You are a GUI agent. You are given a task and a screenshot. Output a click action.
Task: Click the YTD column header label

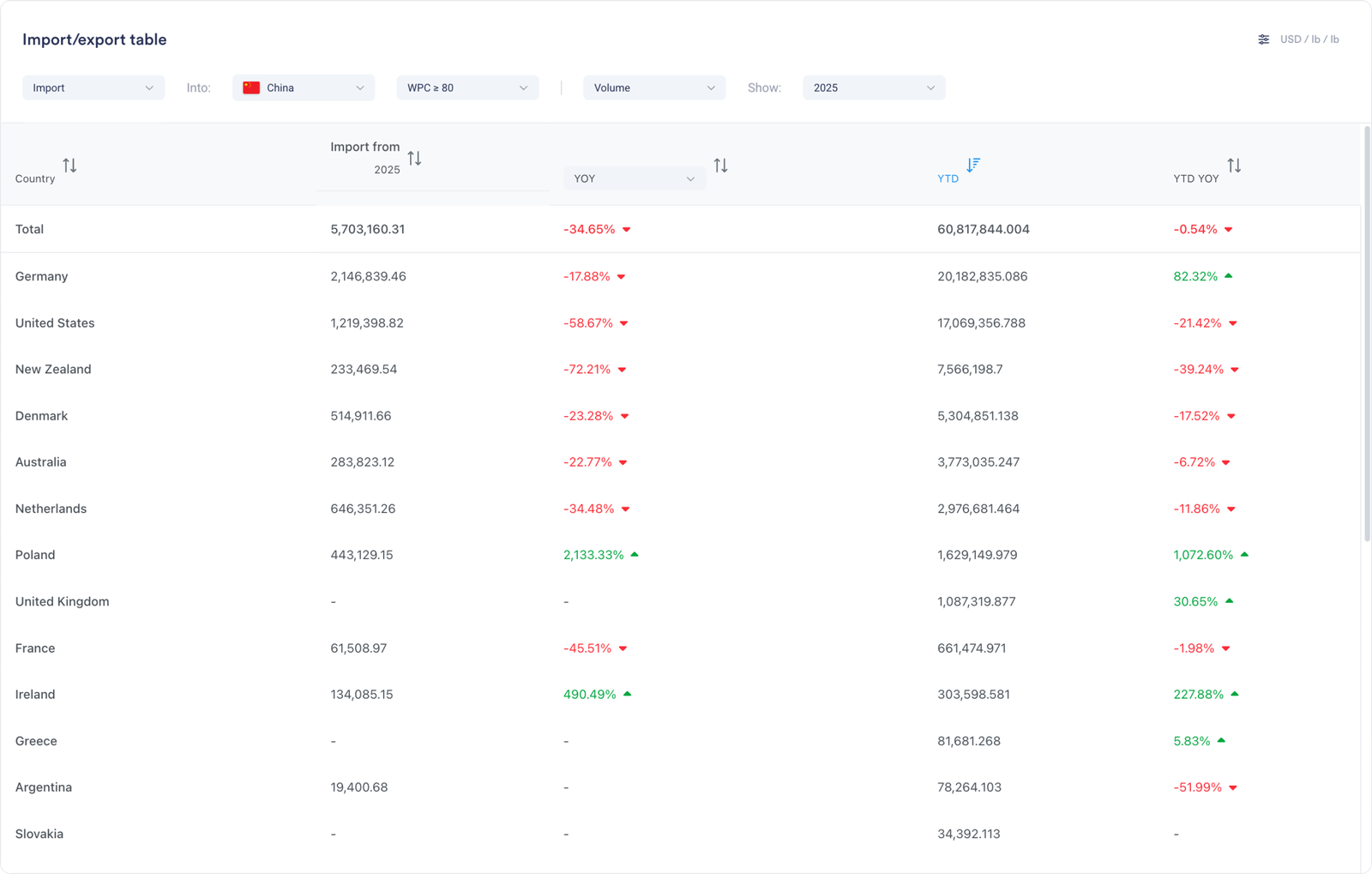(948, 178)
